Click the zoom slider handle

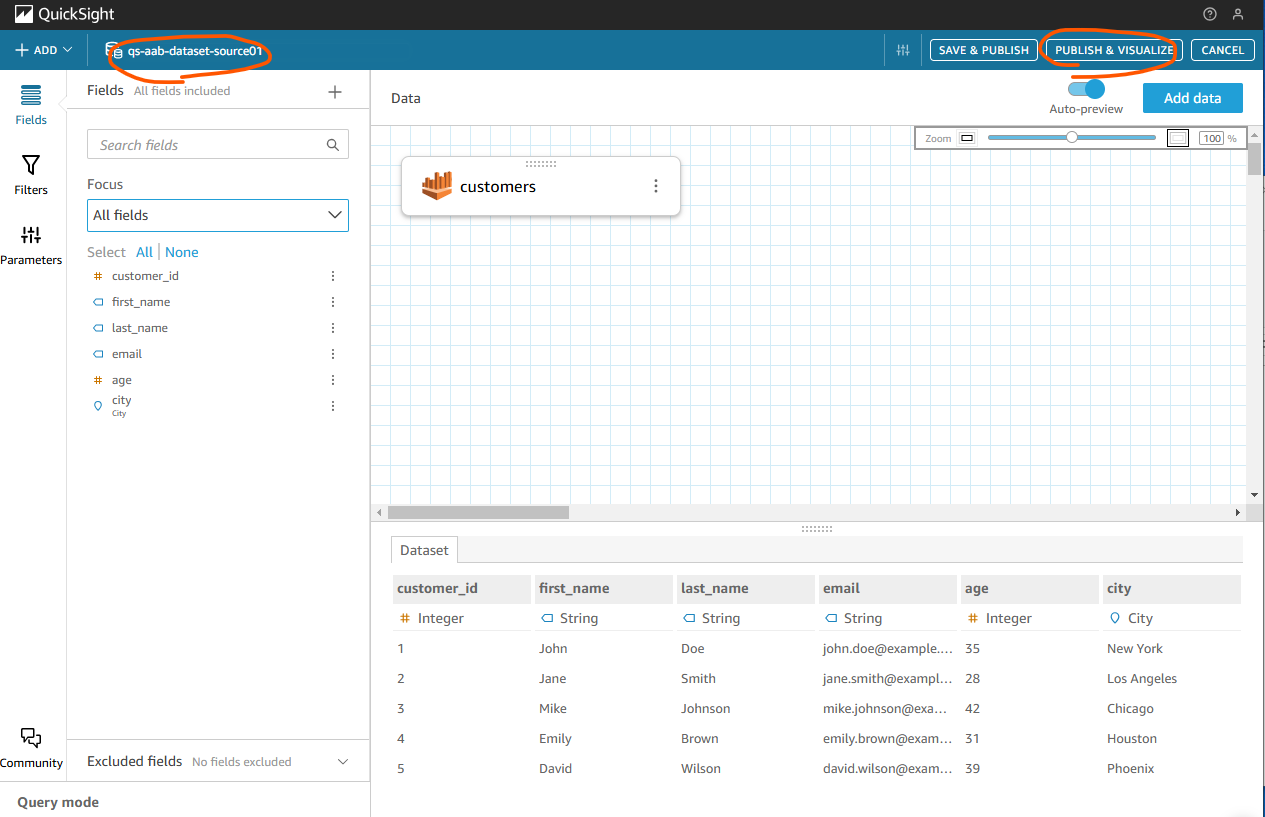pos(1072,138)
